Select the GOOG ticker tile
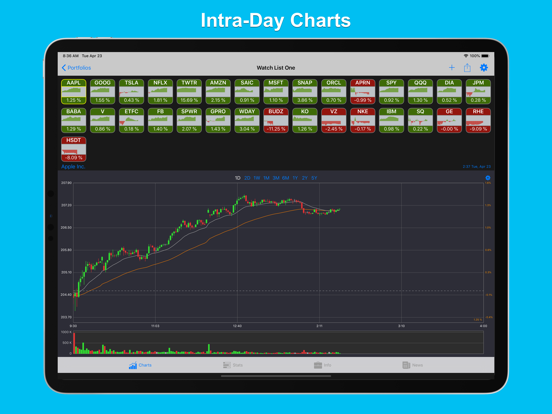Viewport: 552px width, 414px height. coord(102,92)
